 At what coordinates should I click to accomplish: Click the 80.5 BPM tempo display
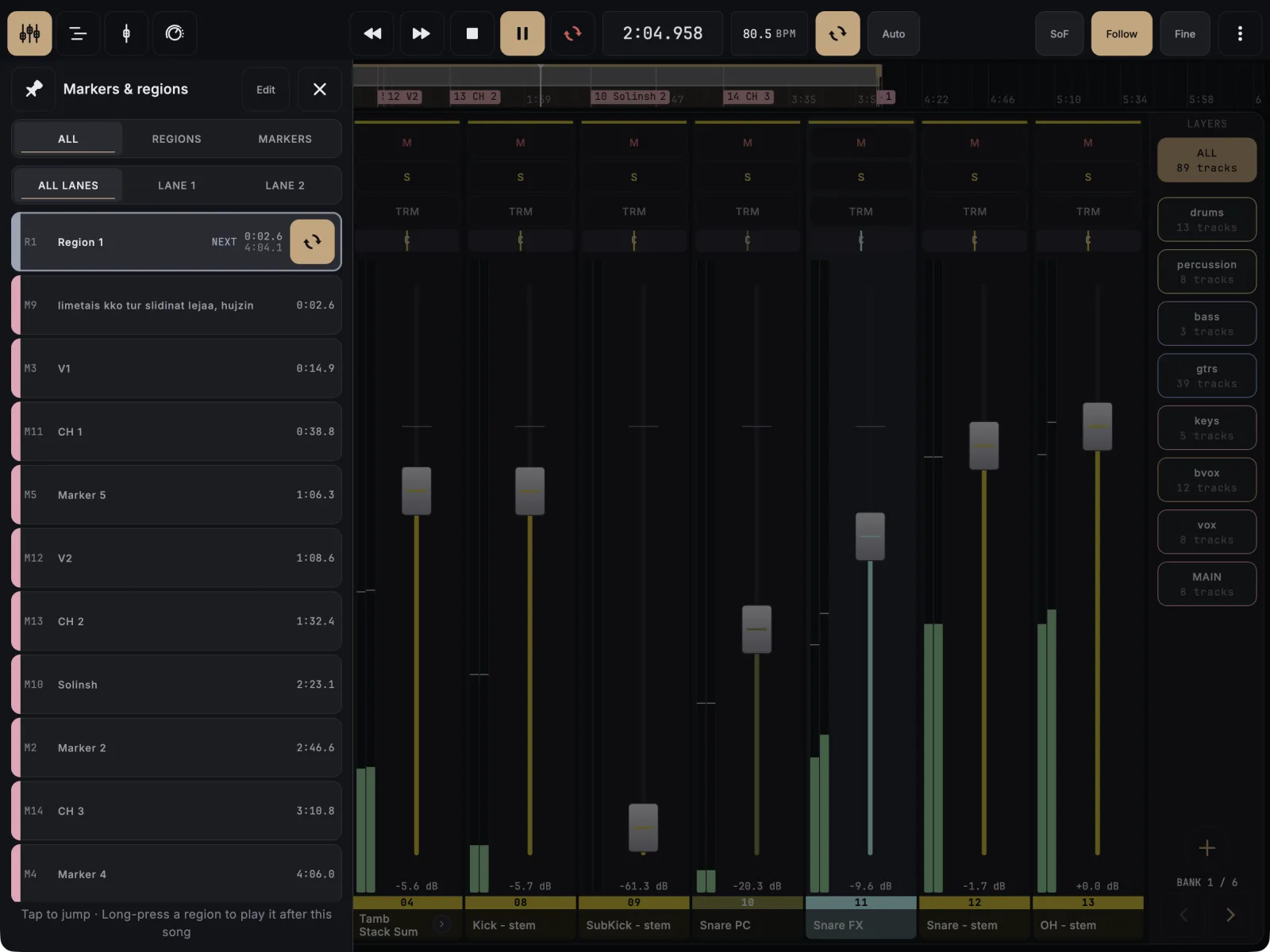point(769,33)
